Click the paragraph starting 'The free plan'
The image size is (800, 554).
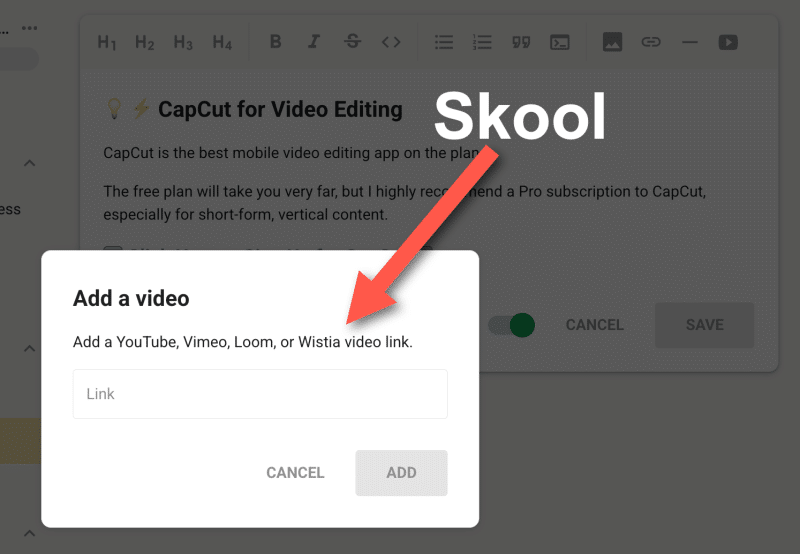point(405,203)
